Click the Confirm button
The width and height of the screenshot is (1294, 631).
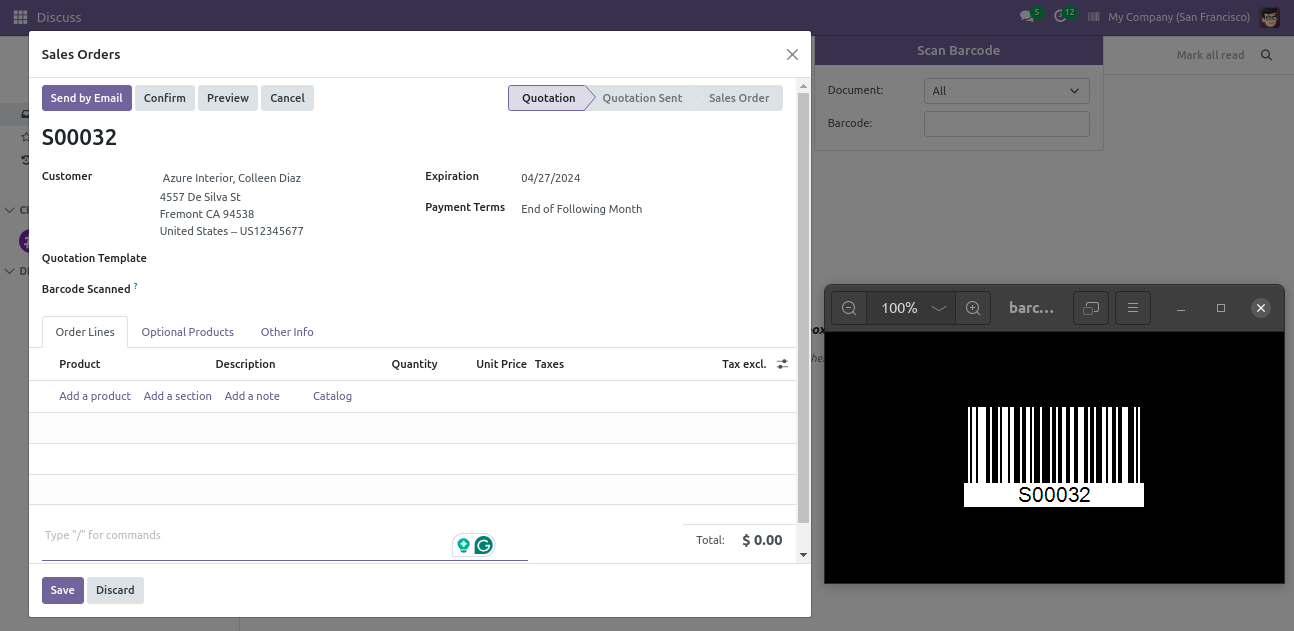coord(165,98)
